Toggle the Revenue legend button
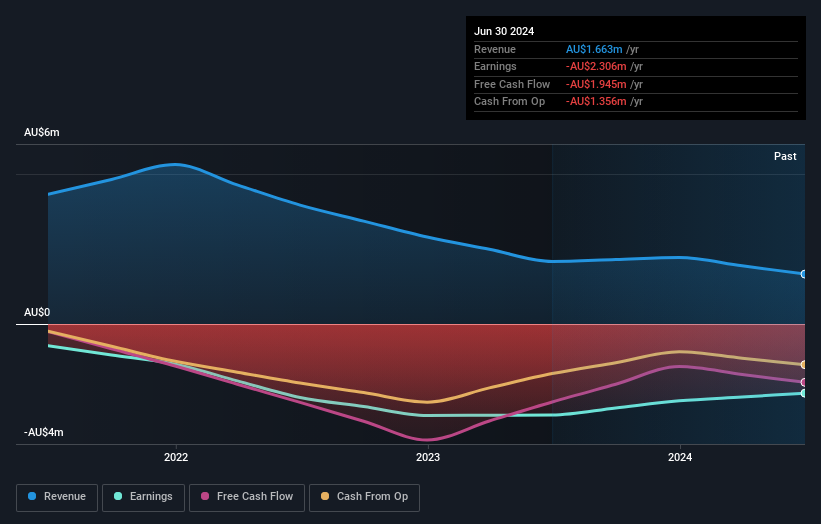Screen dimensions: 821x524 pos(57,497)
